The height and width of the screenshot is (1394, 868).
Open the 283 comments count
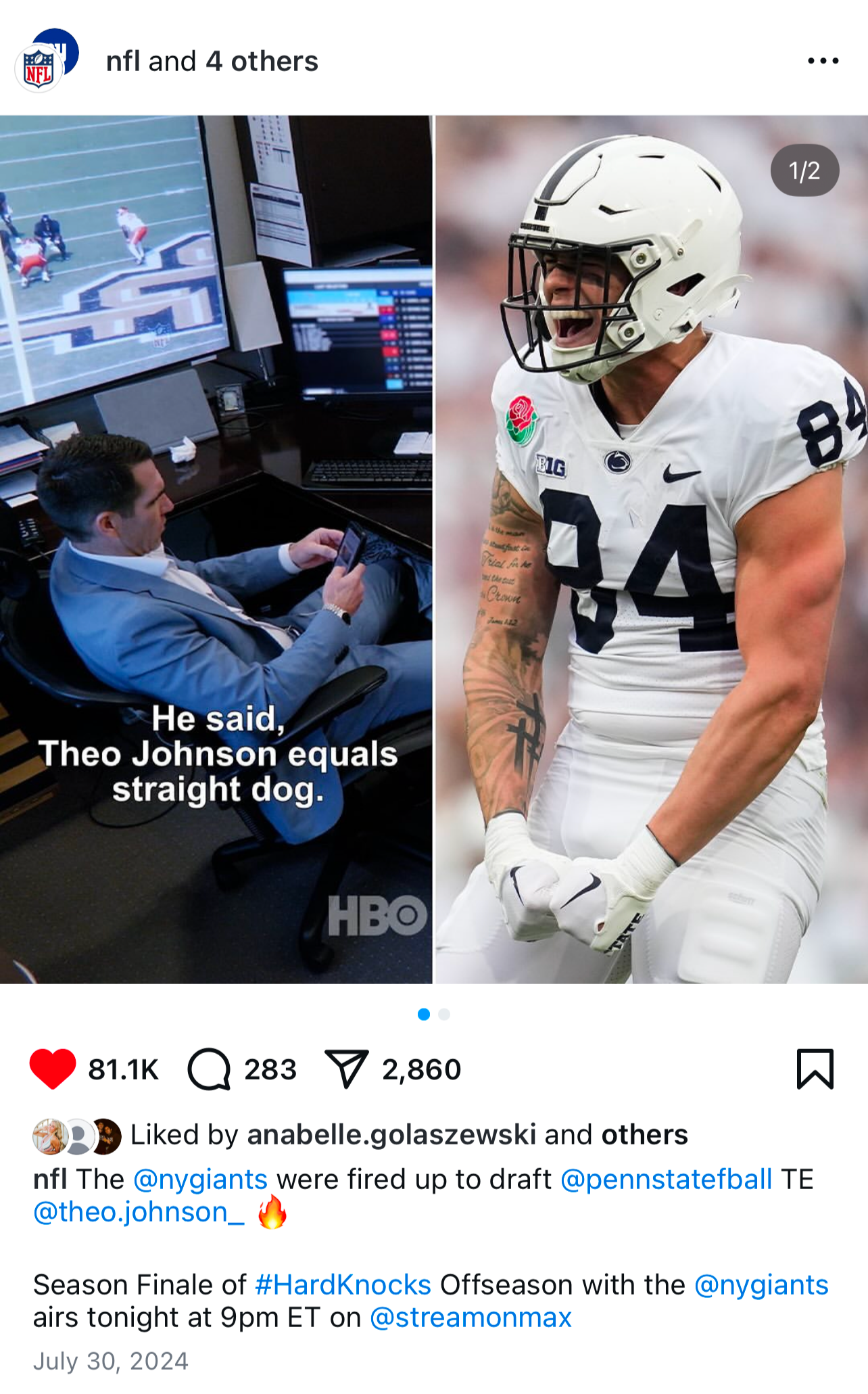point(270,1069)
